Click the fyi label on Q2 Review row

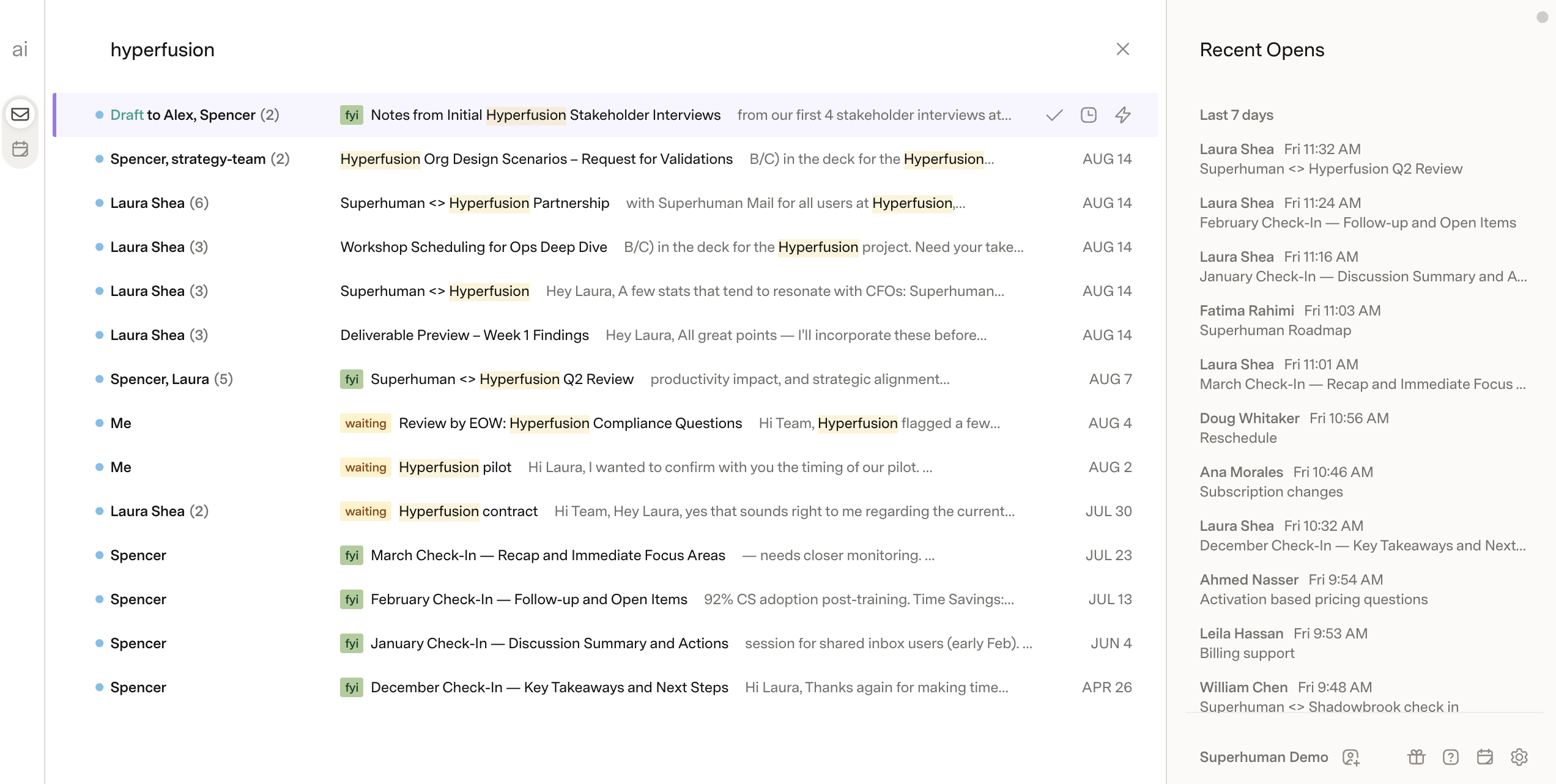pyautogui.click(x=352, y=379)
